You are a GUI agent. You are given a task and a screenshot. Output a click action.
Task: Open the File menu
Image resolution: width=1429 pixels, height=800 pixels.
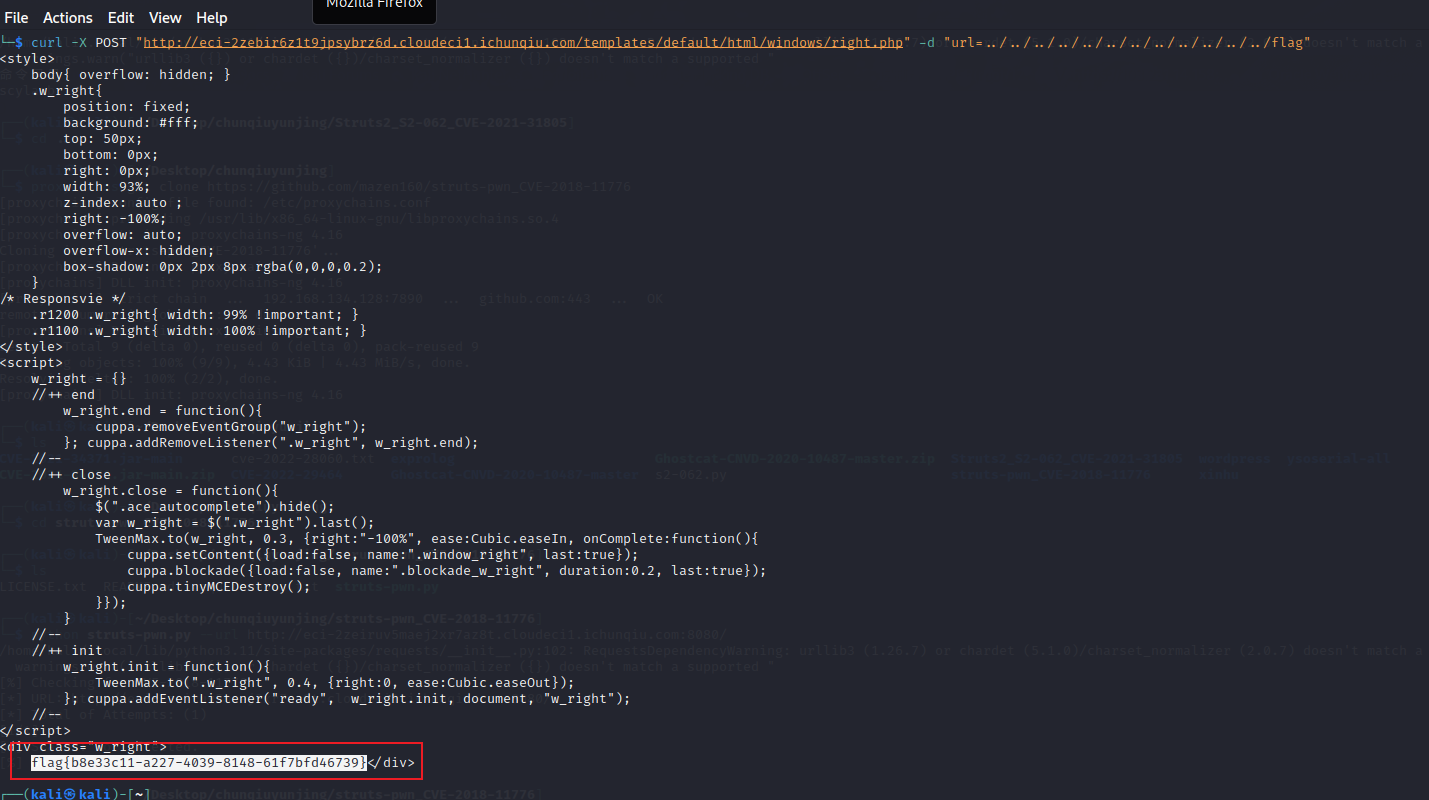16,18
